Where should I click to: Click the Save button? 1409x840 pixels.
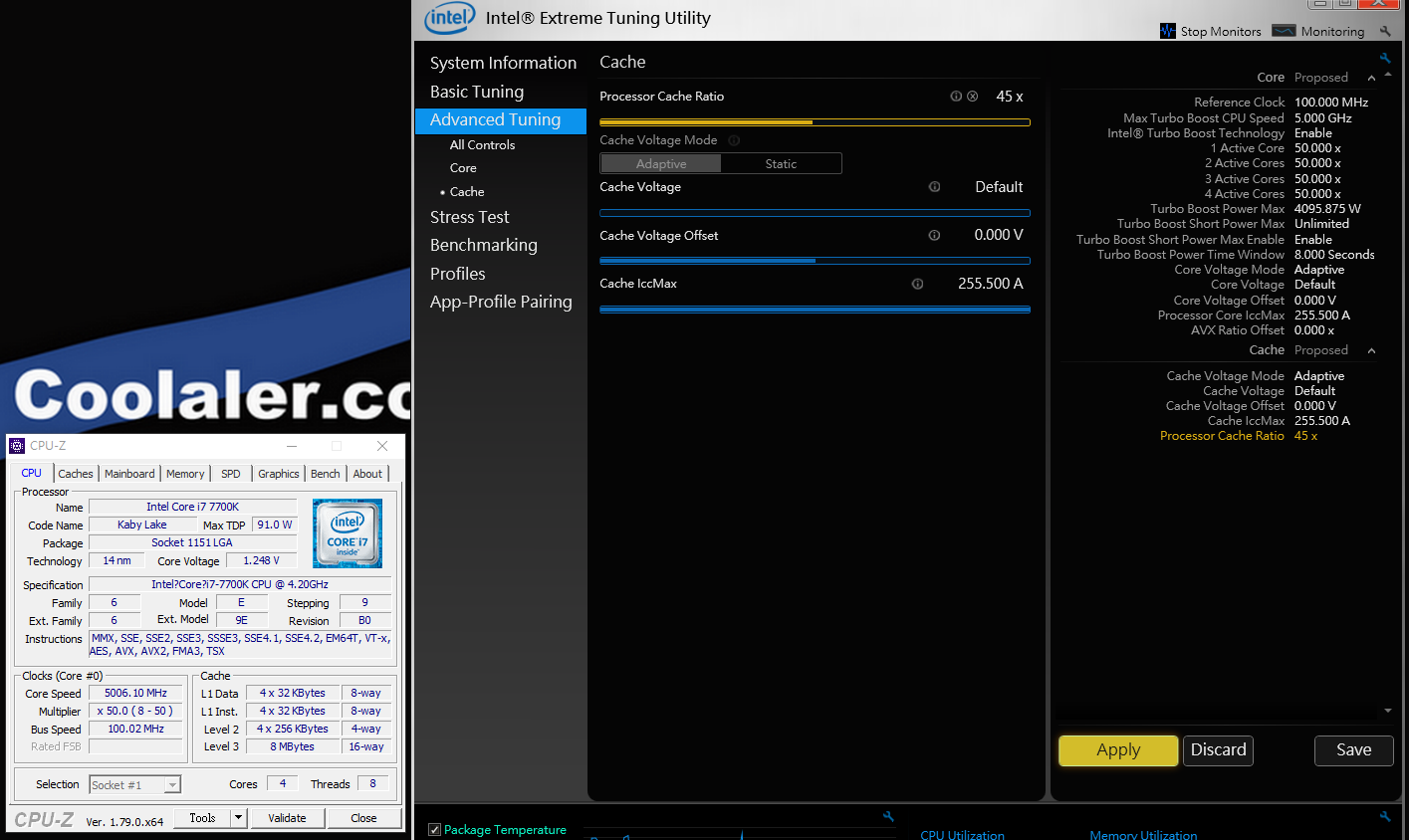pyautogui.click(x=1353, y=750)
